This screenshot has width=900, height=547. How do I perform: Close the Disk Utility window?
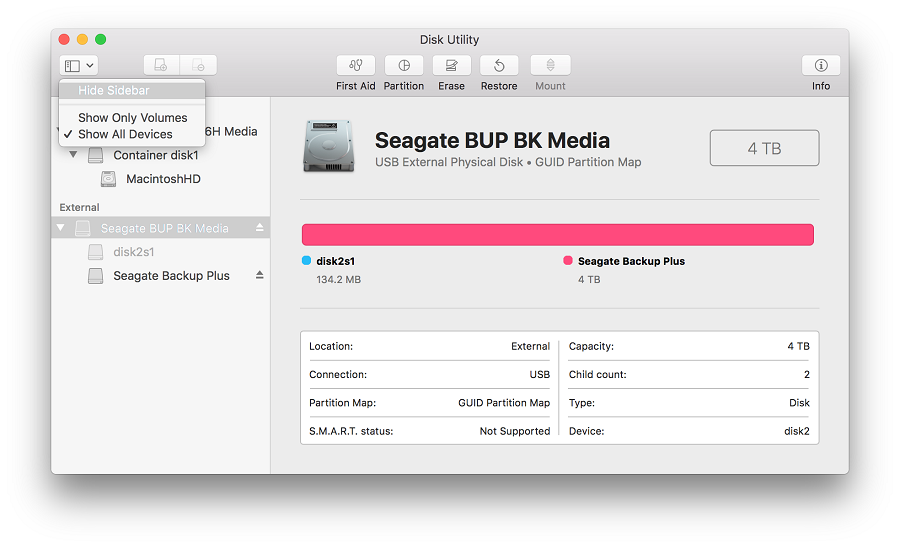point(64,39)
